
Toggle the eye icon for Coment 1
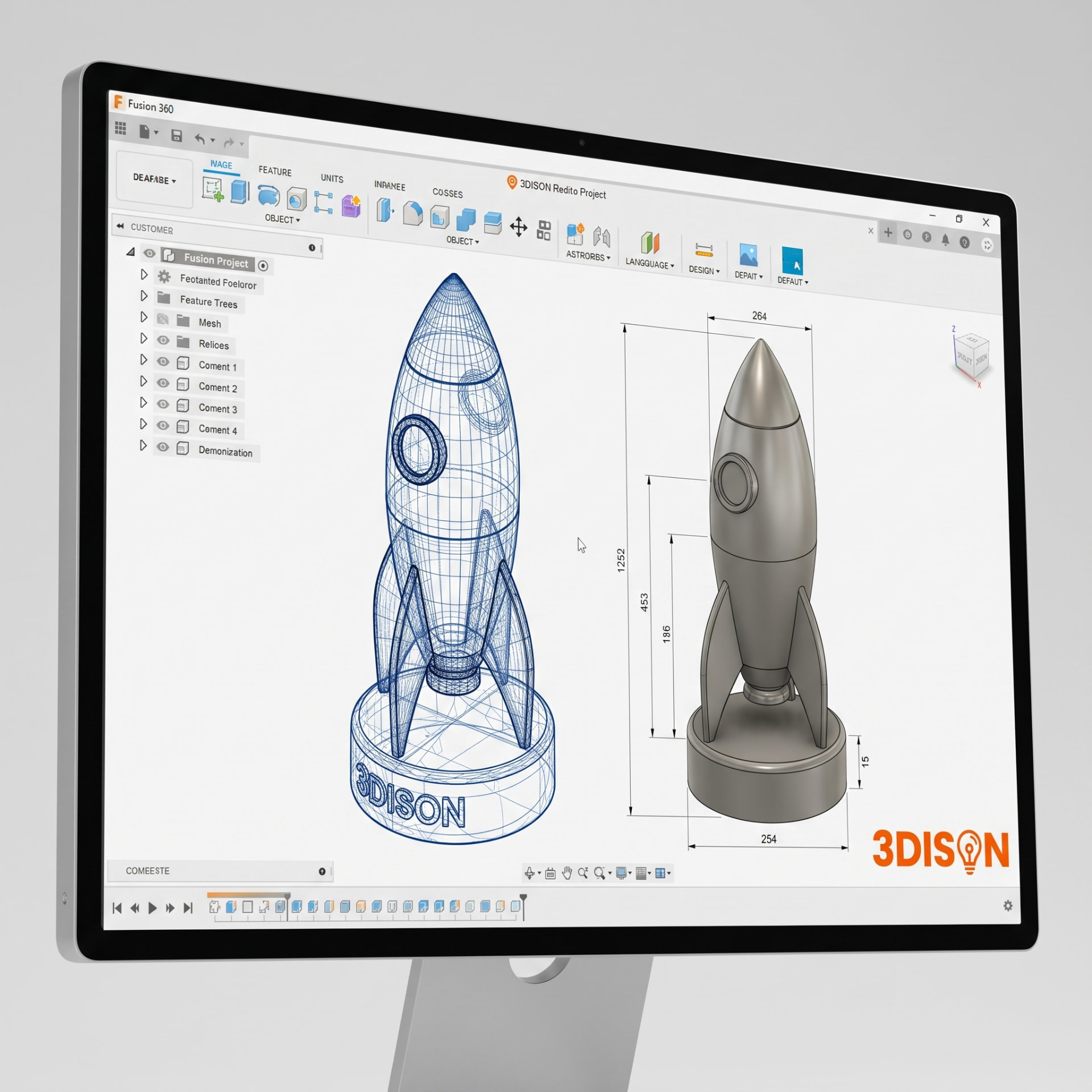[x=163, y=361]
